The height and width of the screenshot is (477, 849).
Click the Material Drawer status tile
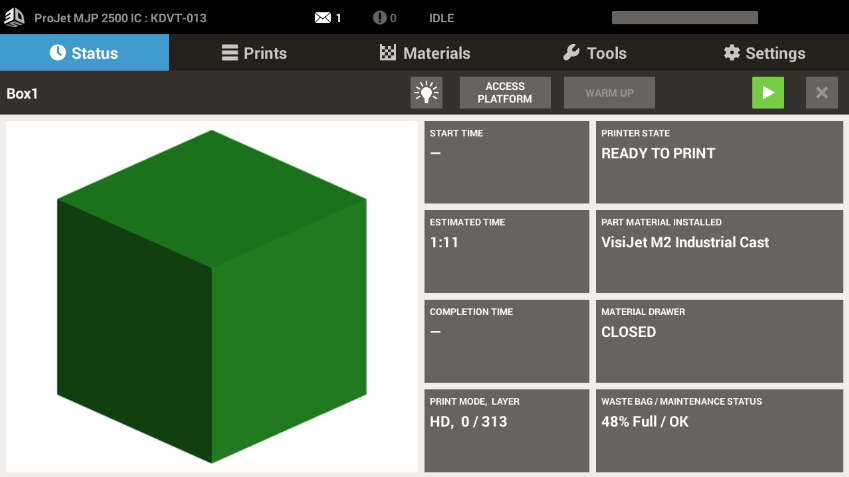(x=719, y=341)
